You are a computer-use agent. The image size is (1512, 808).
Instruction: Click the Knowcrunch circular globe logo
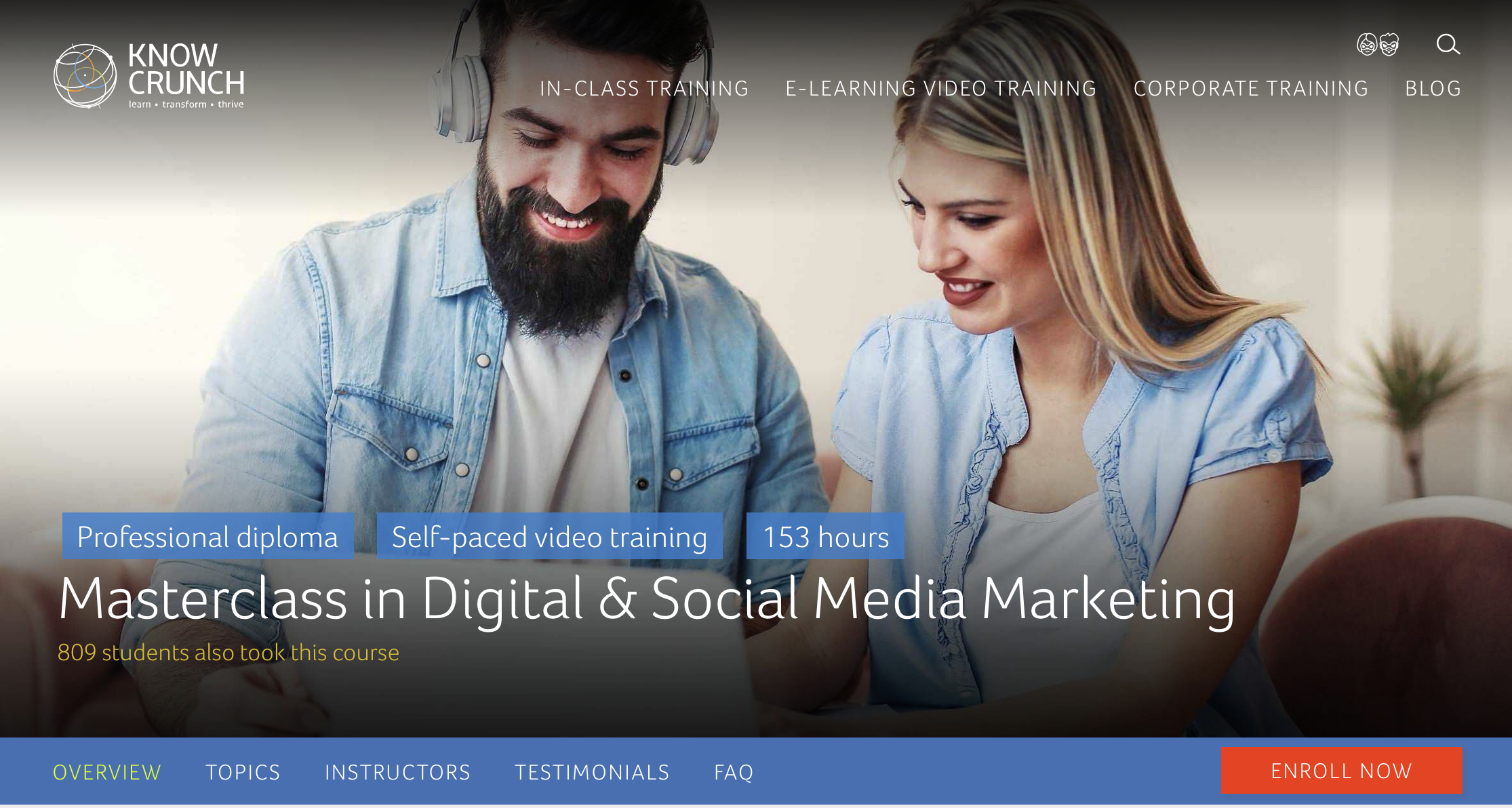[85, 76]
